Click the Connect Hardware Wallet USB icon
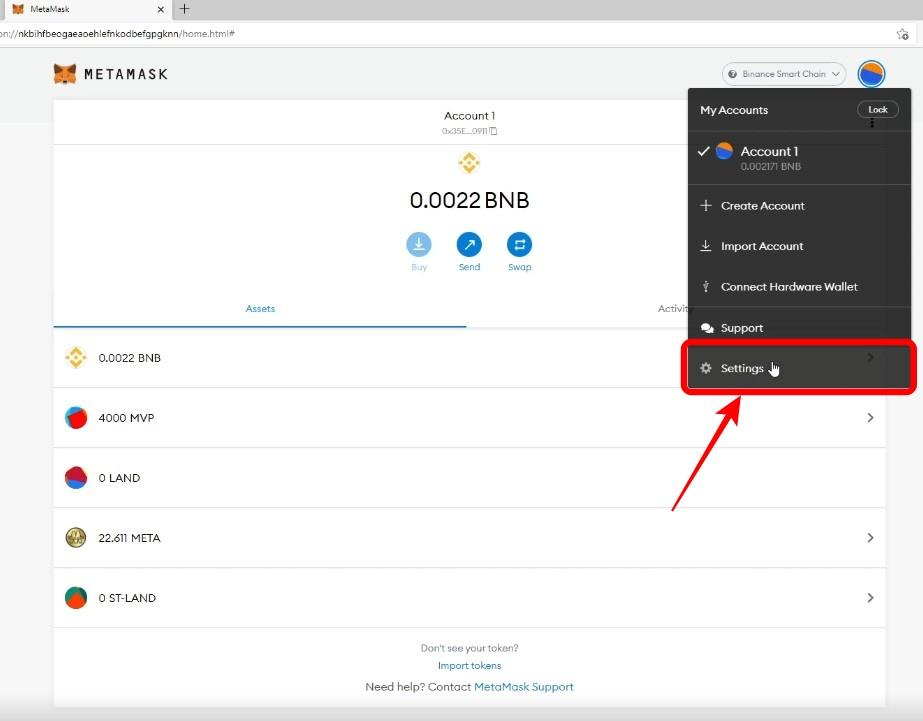This screenshot has width=923, height=721. tap(706, 287)
